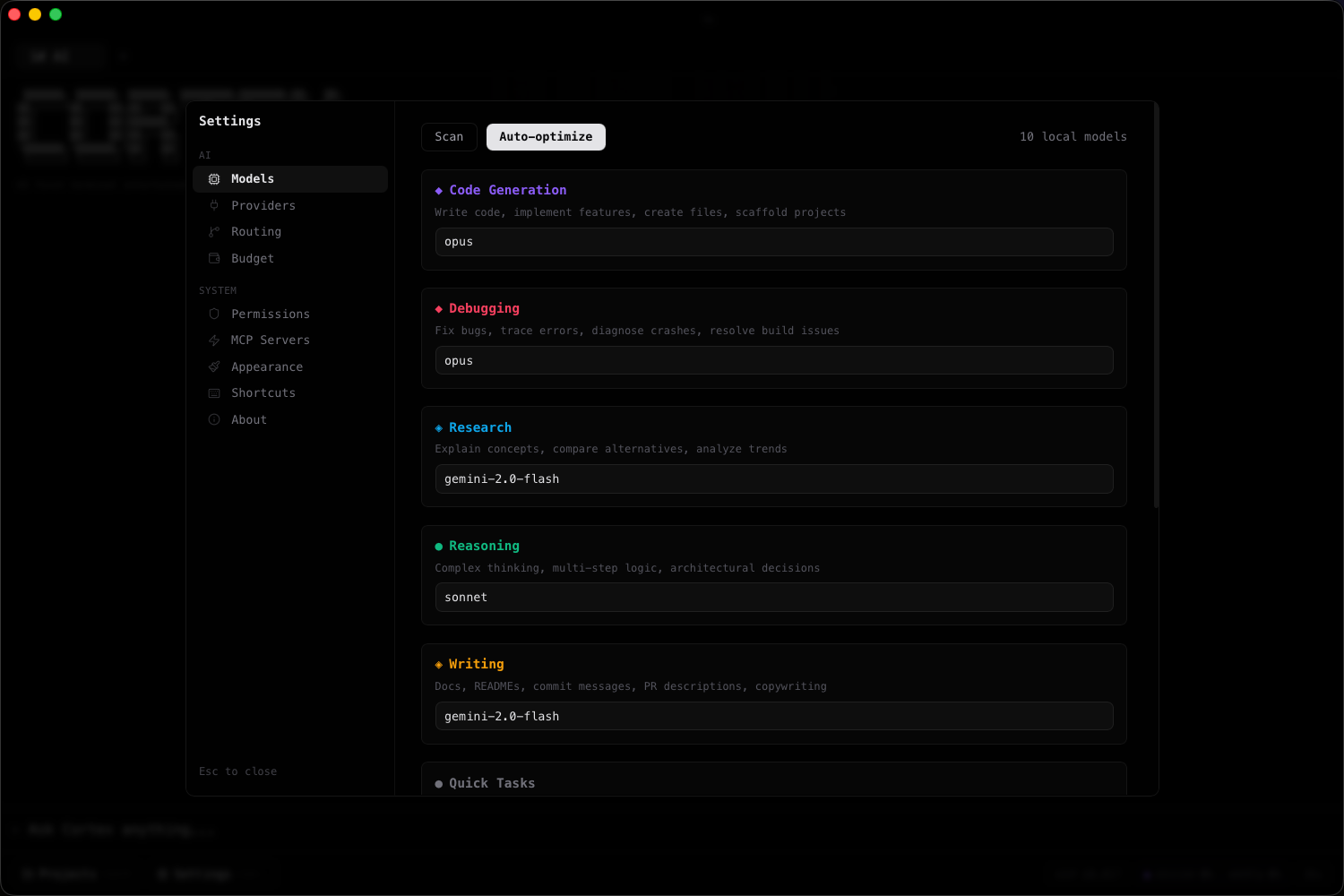Click the Providers plug icon
This screenshot has width=1344, height=896.
(x=214, y=205)
